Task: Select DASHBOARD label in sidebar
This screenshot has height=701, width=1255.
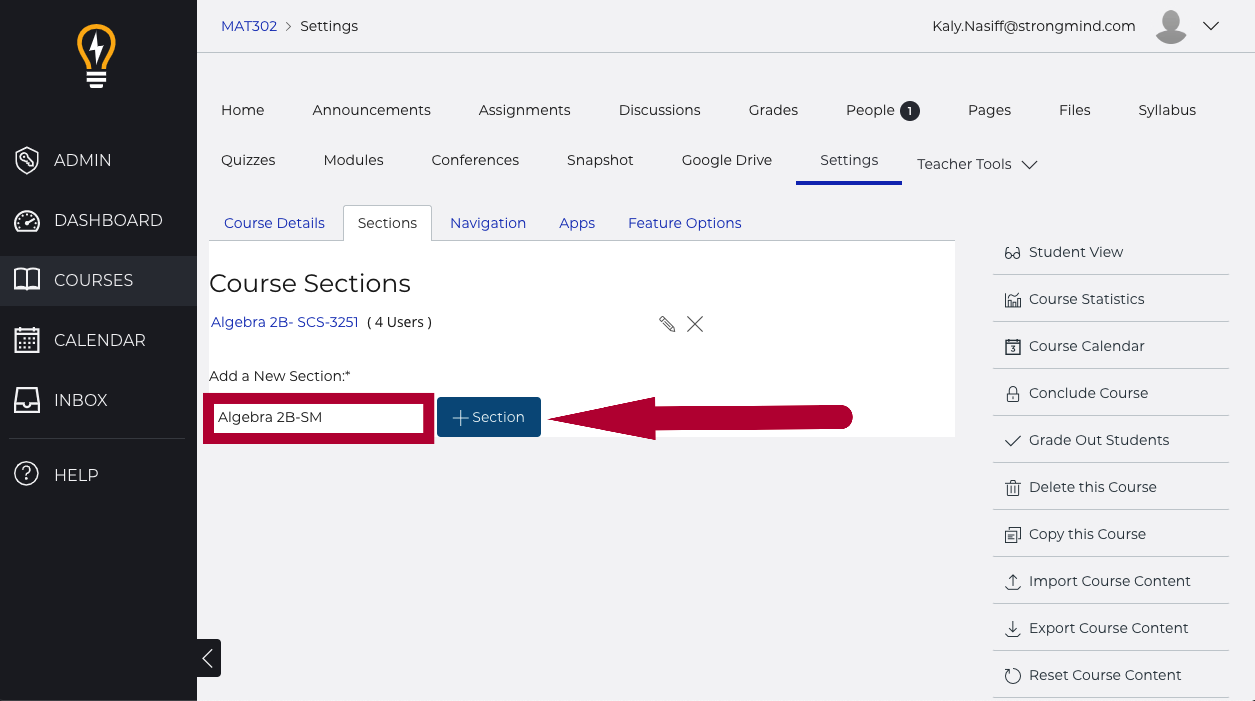Action: click(x=108, y=220)
